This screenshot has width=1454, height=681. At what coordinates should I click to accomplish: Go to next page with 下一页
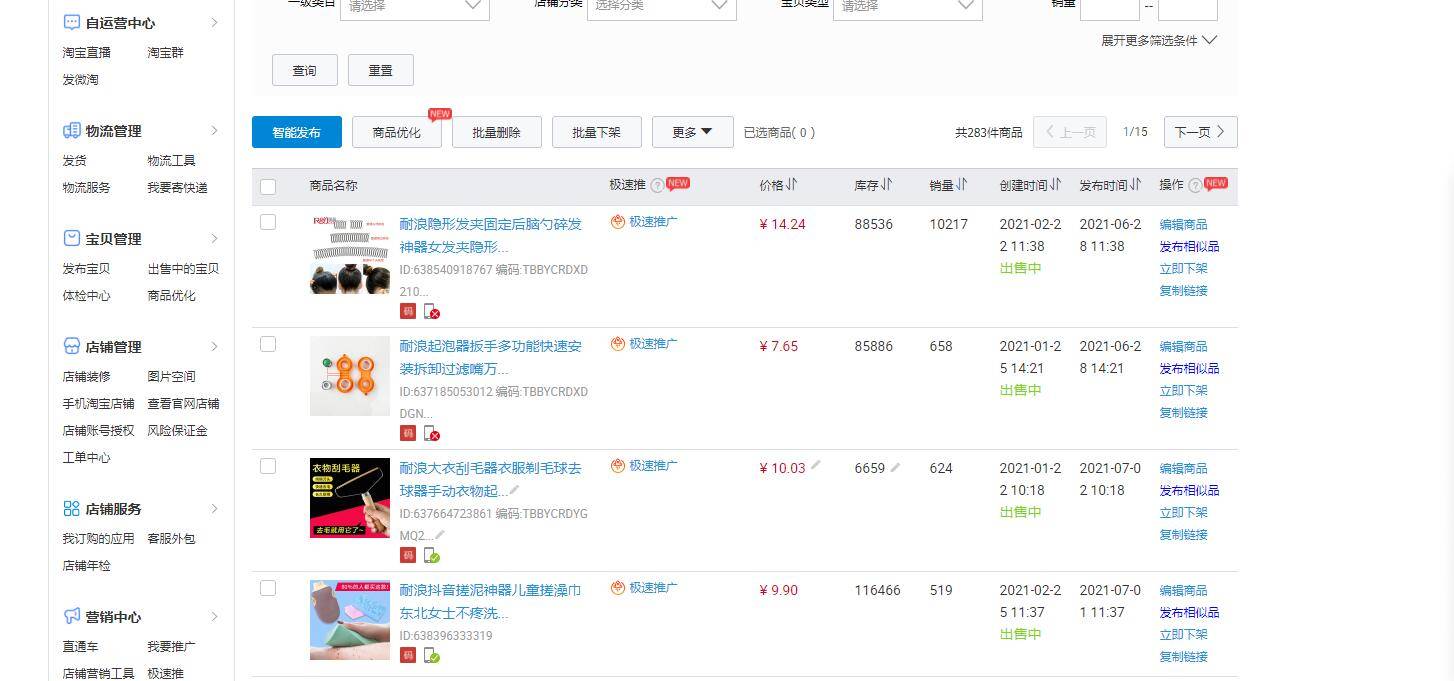pyautogui.click(x=1200, y=132)
